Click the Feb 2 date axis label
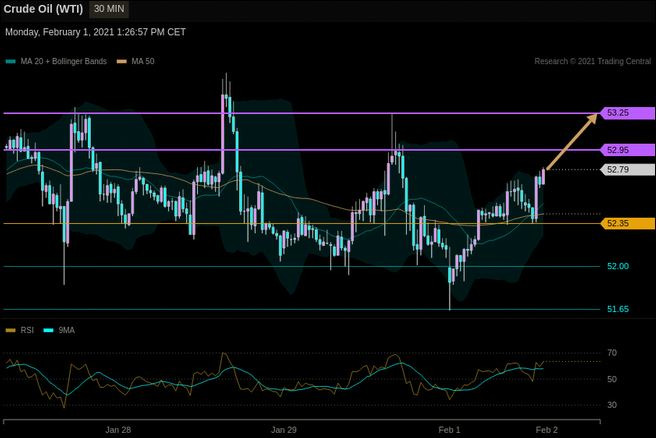 (546, 430)
